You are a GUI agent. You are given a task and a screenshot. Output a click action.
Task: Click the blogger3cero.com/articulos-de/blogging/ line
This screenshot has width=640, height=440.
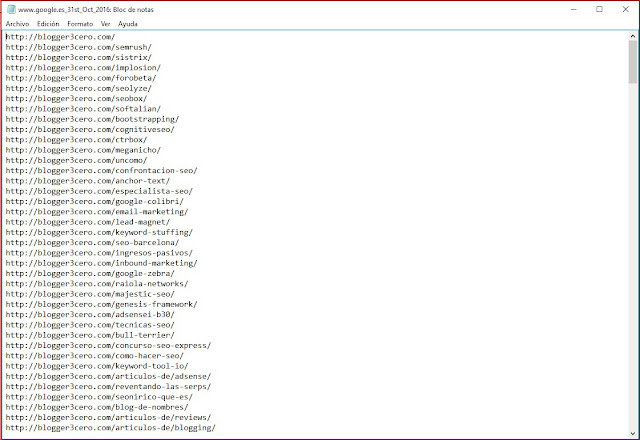(x=111, y=428)
